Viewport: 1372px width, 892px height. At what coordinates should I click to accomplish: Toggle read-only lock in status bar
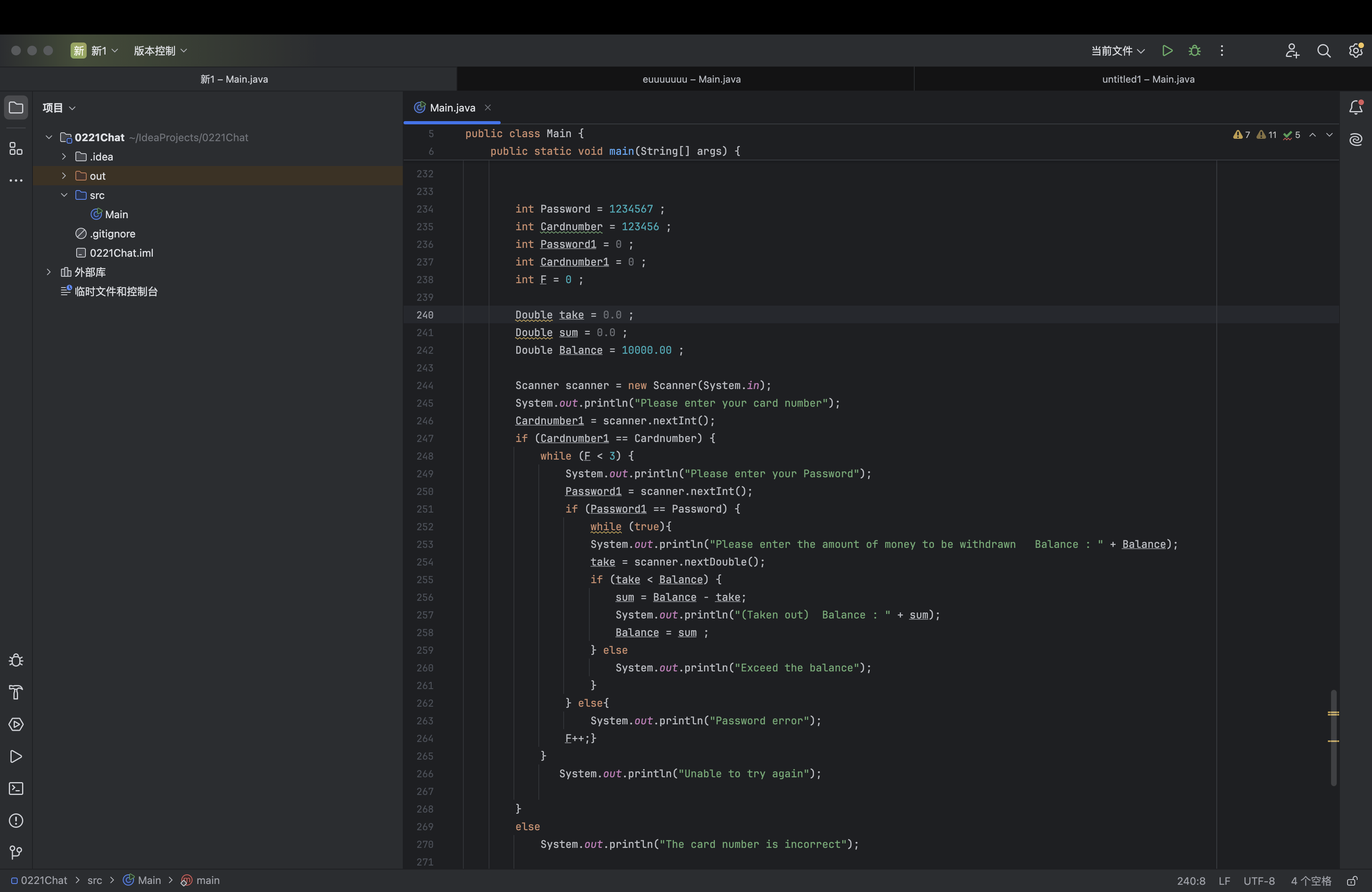pos(1352,881)
